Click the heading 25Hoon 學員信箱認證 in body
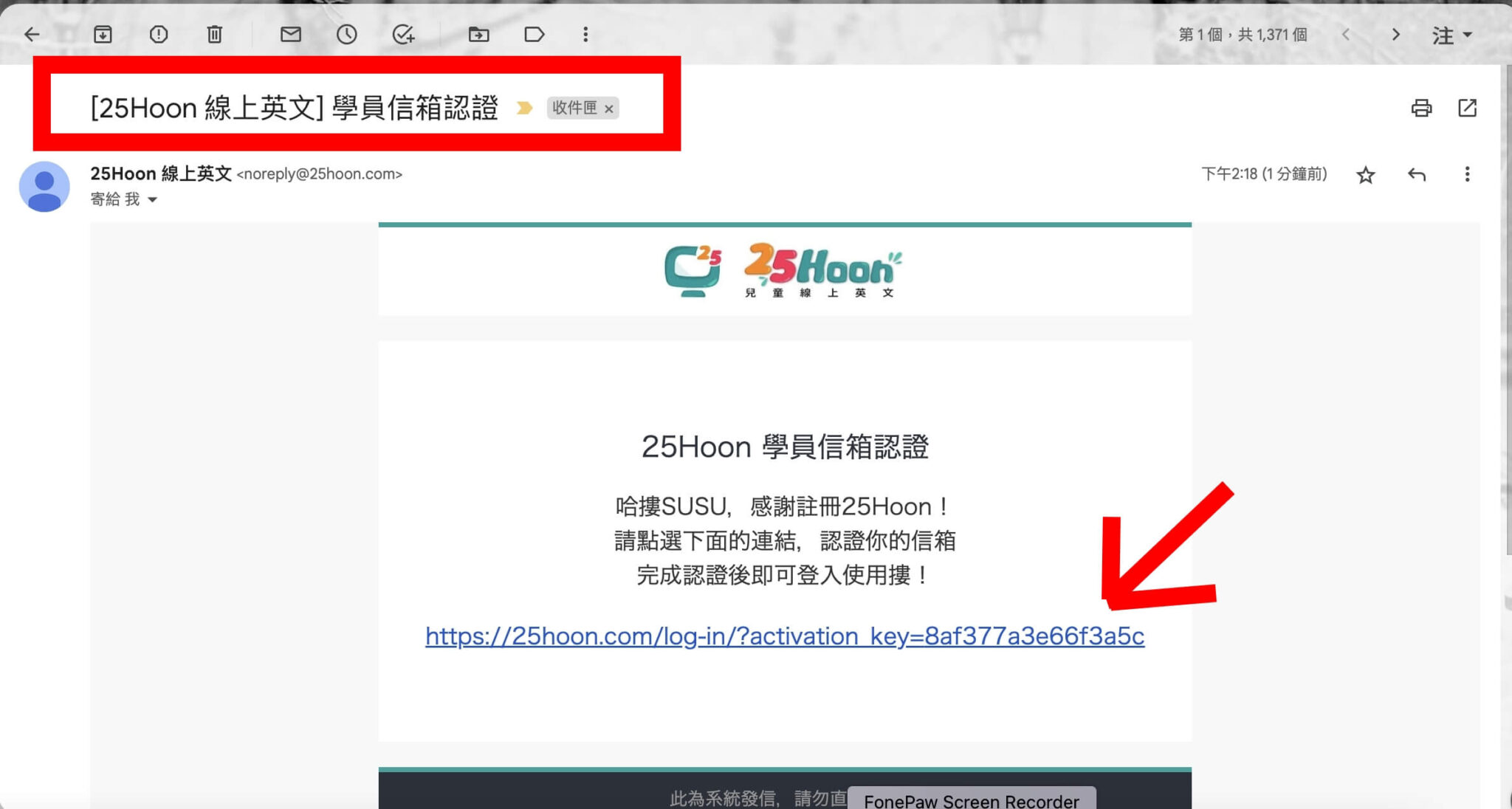Viewport: 1512px width, 809px height. point(785,447)
